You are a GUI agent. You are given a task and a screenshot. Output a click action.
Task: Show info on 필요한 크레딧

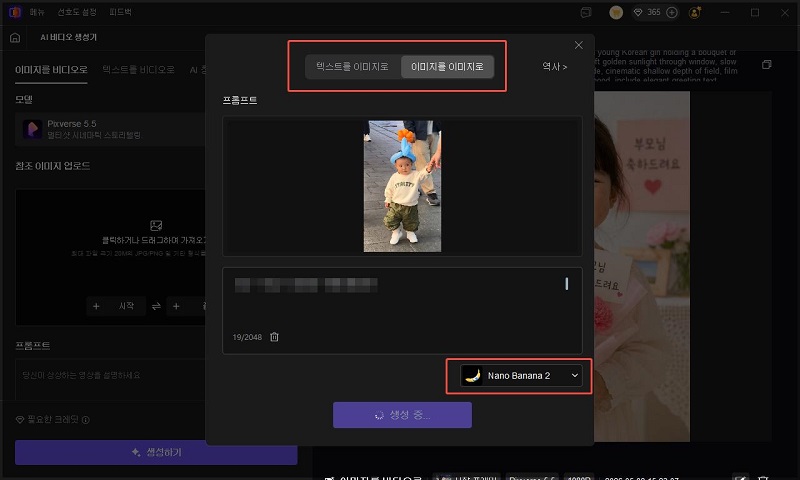(x=86, y=420)
